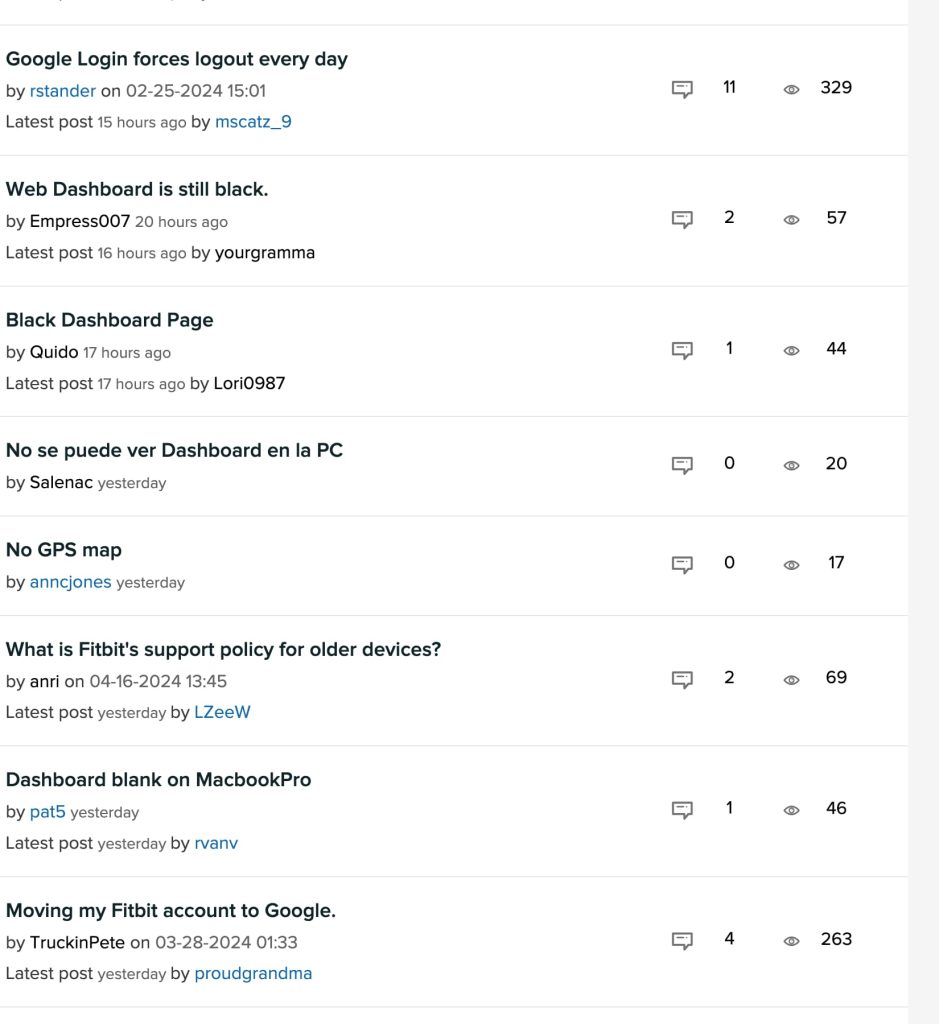Click views eye icon for Moving my Fitbit account

pyautogui.click(x=791, y=941)
